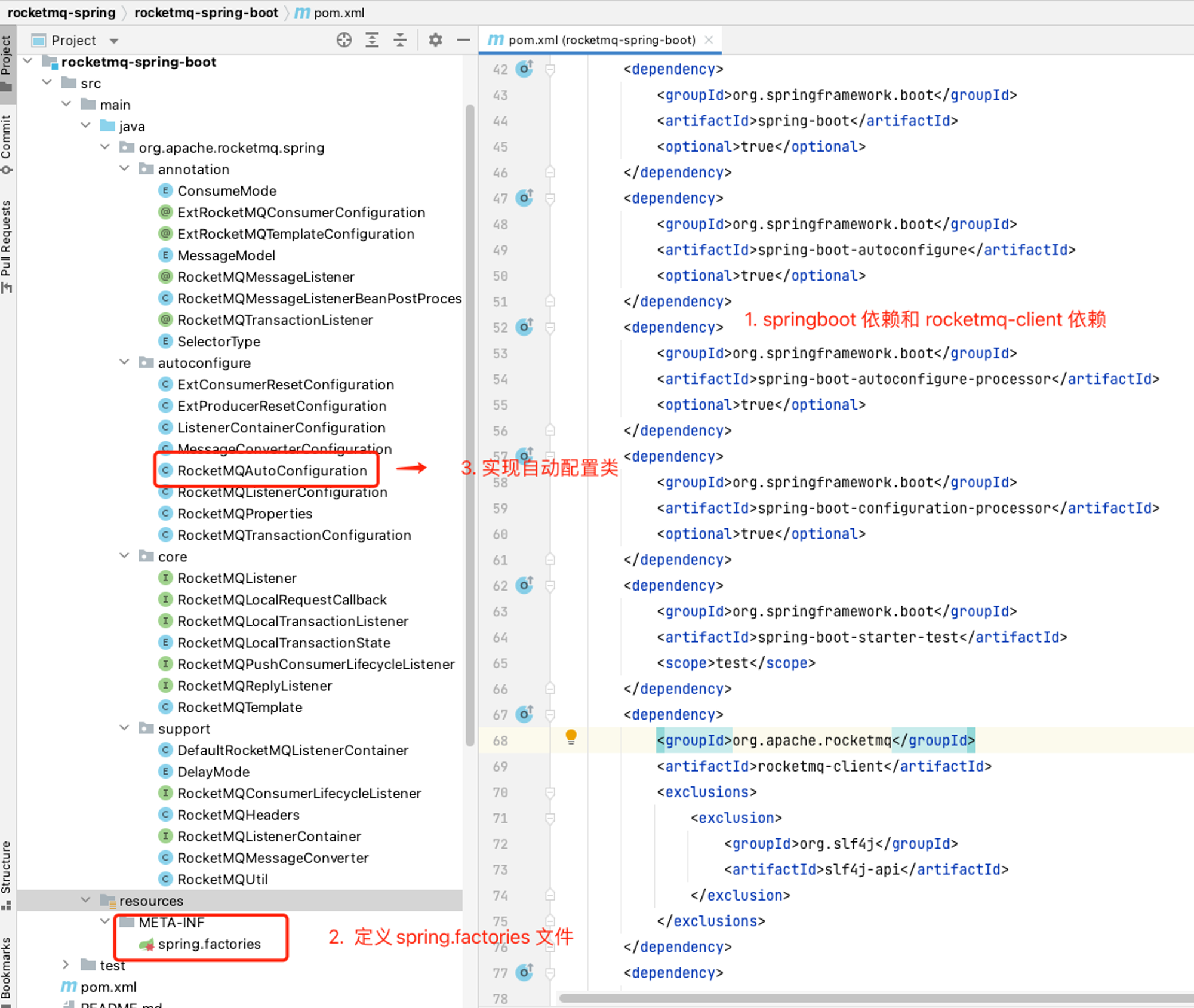Hide the Project tool window with minus icon
Viewport: 1194px width, 1008px height.
click(x=463, y=40)
